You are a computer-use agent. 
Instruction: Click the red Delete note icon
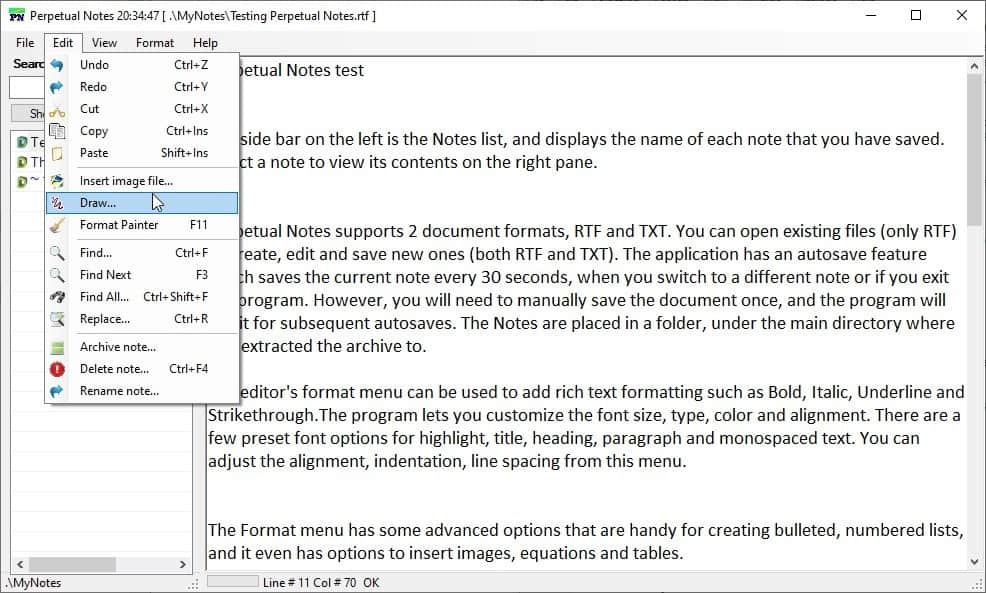(58, 369)
